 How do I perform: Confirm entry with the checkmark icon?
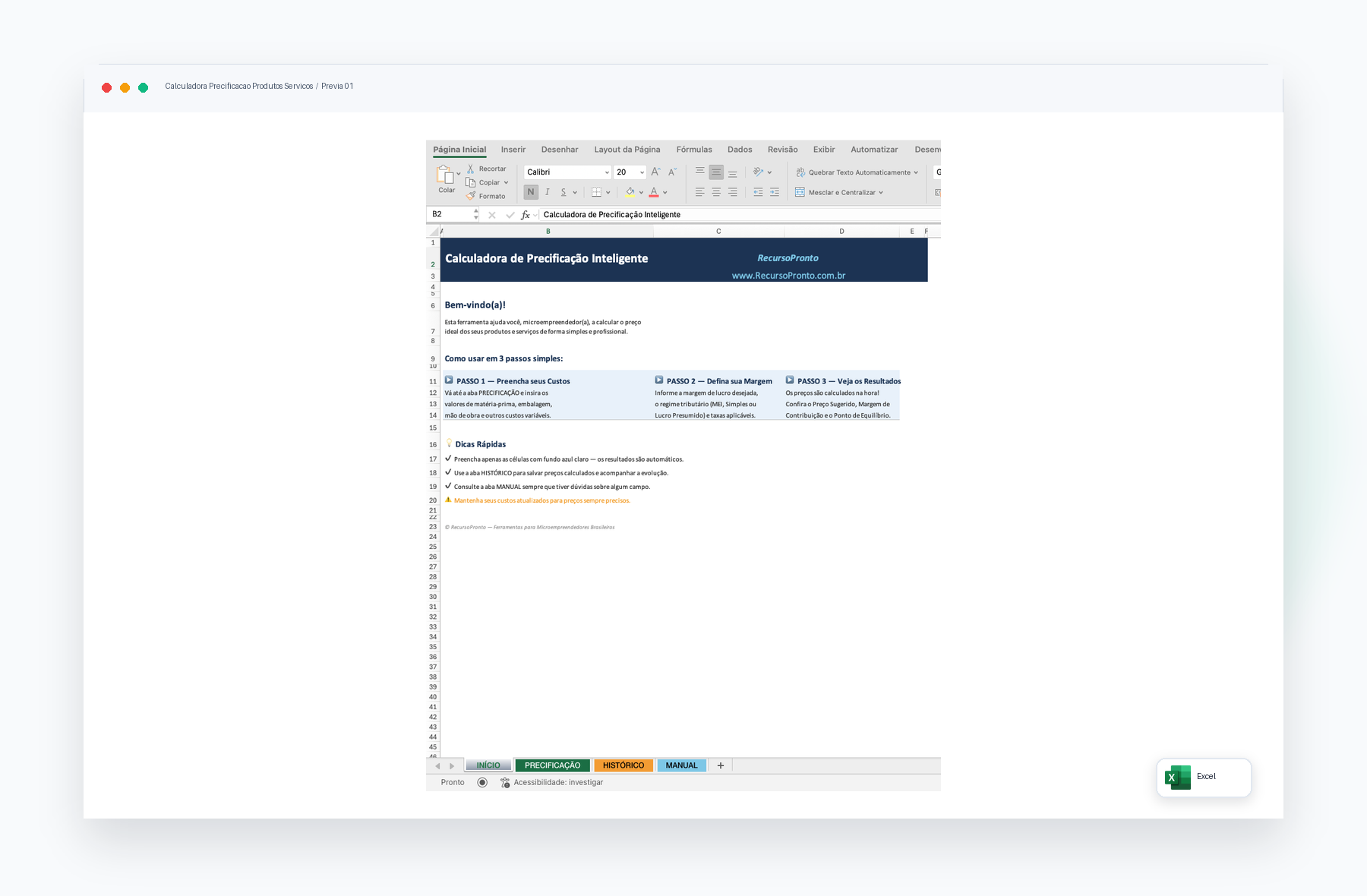pyautogui.click(x=510, y=215)
